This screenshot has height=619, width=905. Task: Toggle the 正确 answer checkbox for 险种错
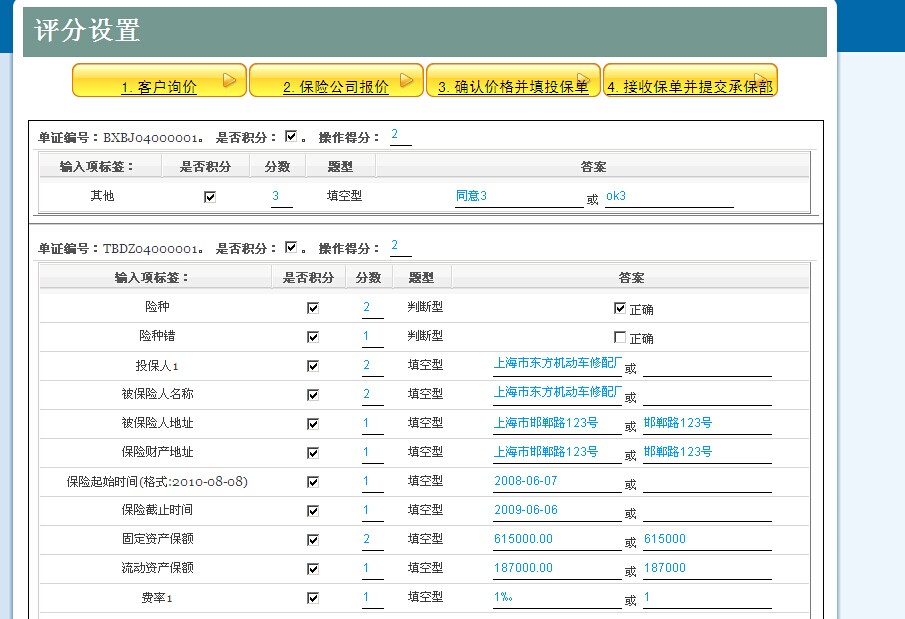[x=620, y=337]
